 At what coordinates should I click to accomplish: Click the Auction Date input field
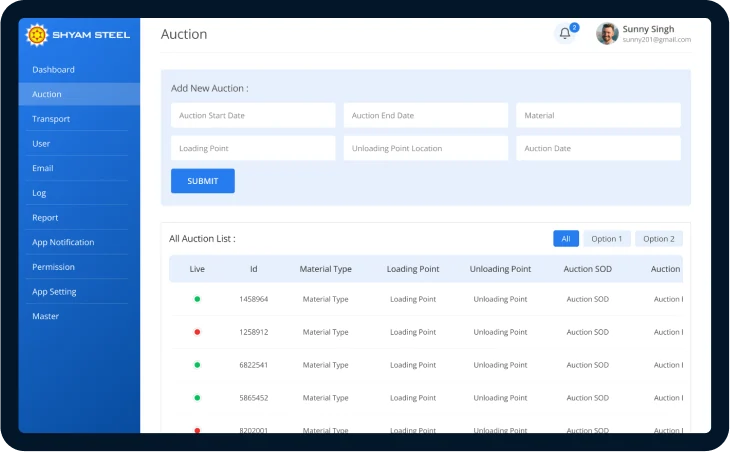[598, 148]
